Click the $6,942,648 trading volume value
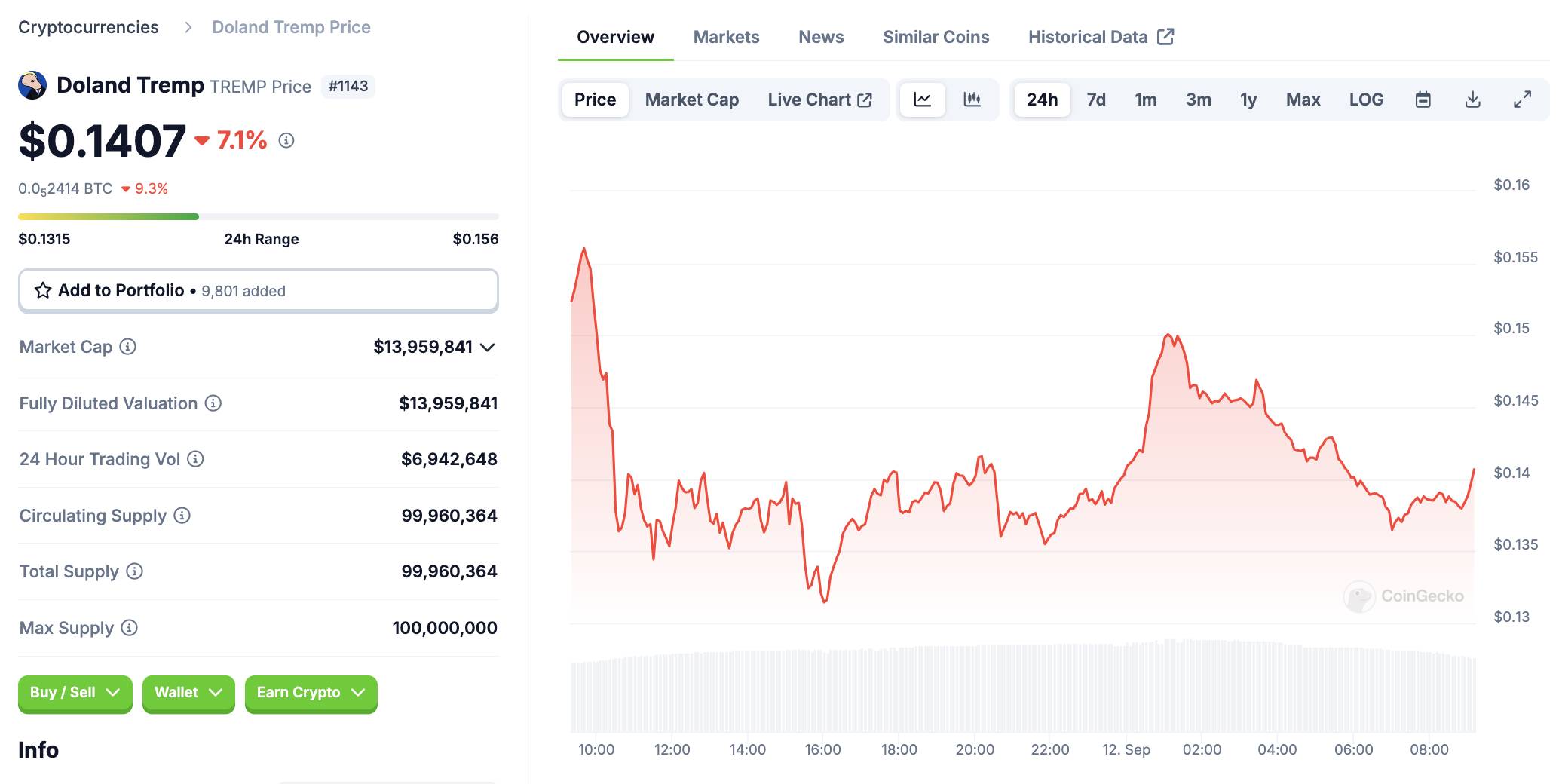 coord(449,459)
